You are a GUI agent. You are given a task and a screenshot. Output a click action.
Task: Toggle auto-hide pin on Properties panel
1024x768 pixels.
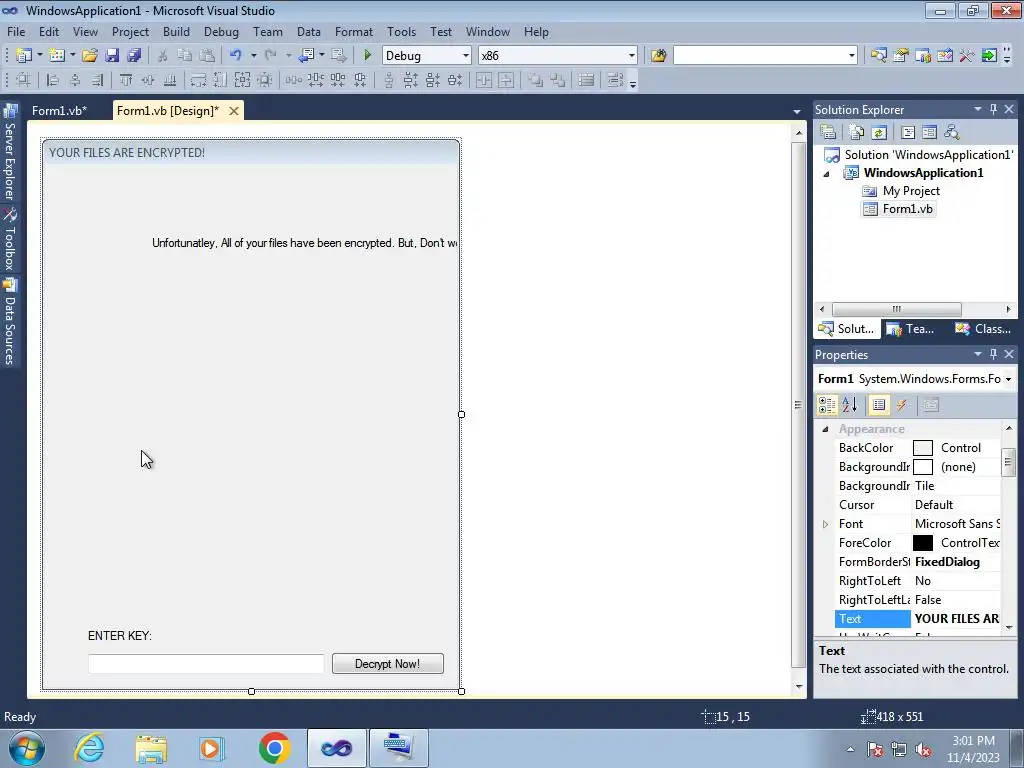(x=993, y=354)
